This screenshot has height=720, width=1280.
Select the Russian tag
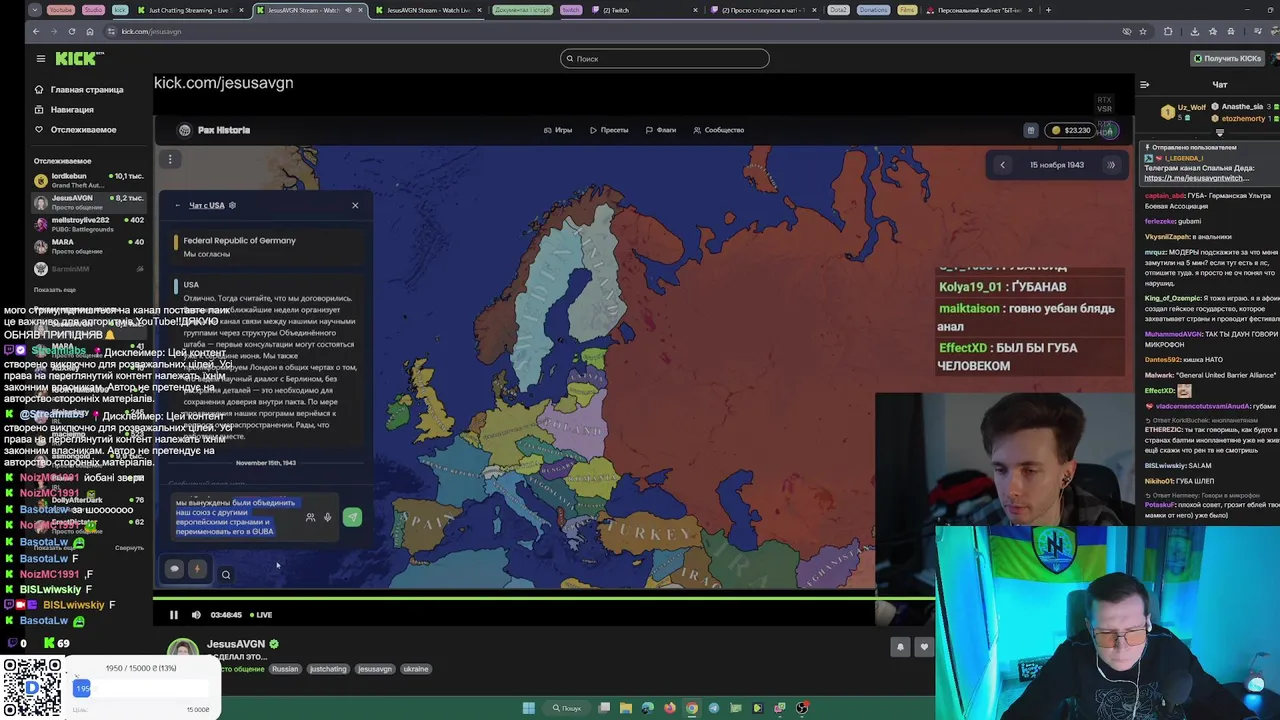[x=285, y=669]
